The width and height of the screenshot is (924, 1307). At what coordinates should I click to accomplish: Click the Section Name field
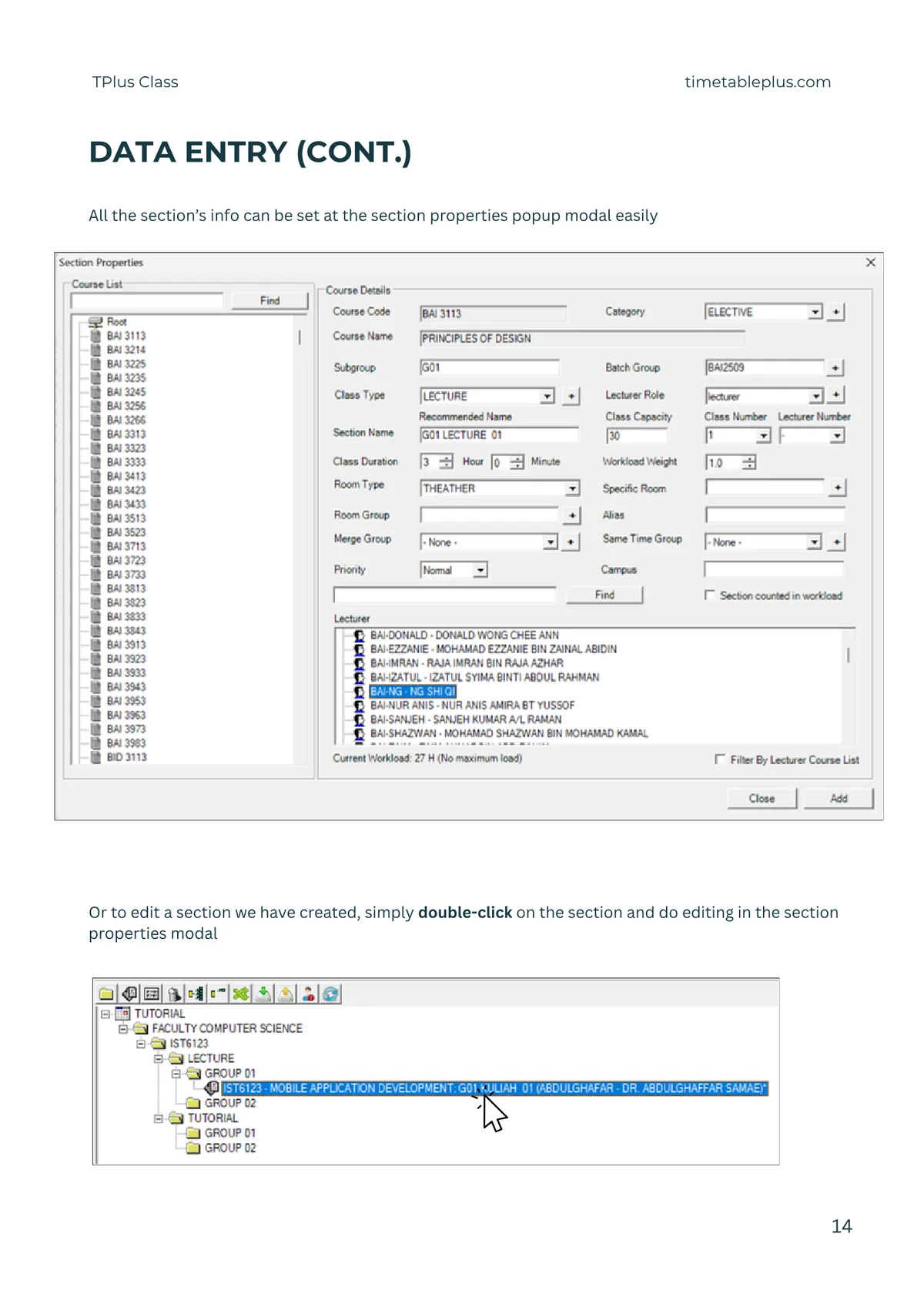[x=498, y=435]
